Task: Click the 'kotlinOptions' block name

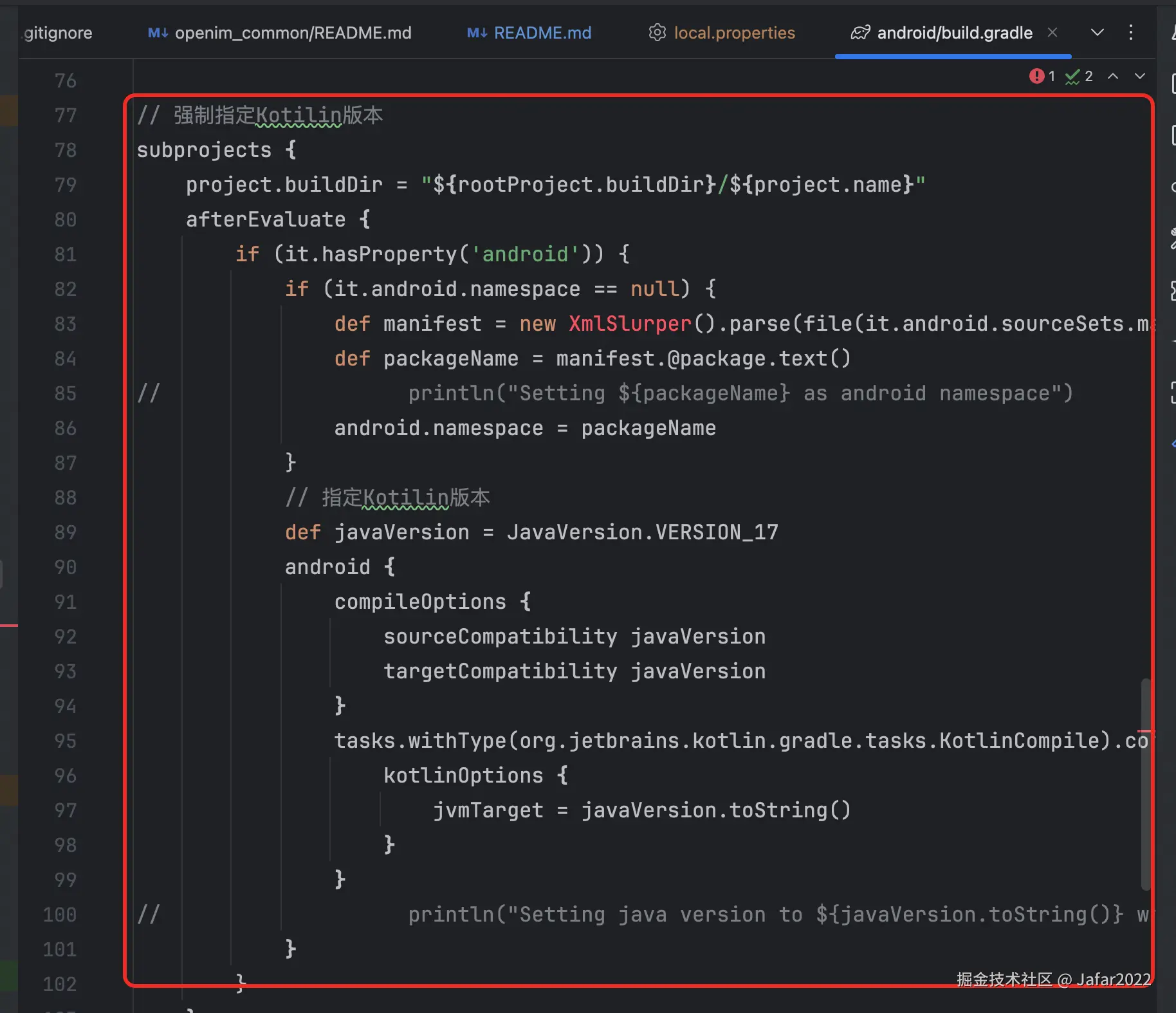Action: coord(463,776)
